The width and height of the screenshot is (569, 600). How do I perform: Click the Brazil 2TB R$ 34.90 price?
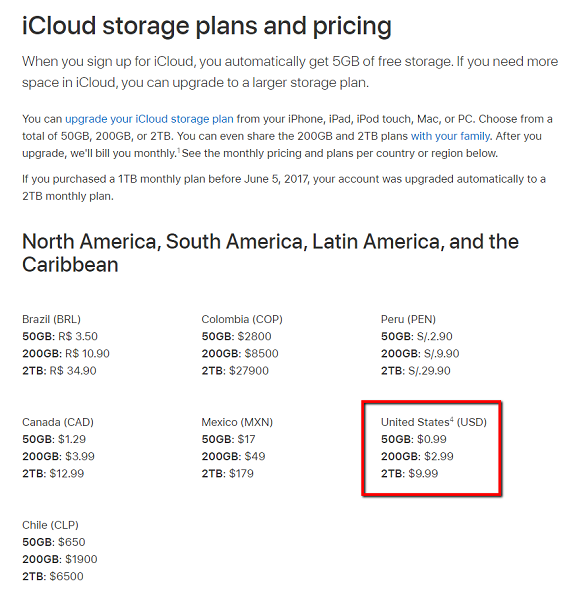(59, 371)
